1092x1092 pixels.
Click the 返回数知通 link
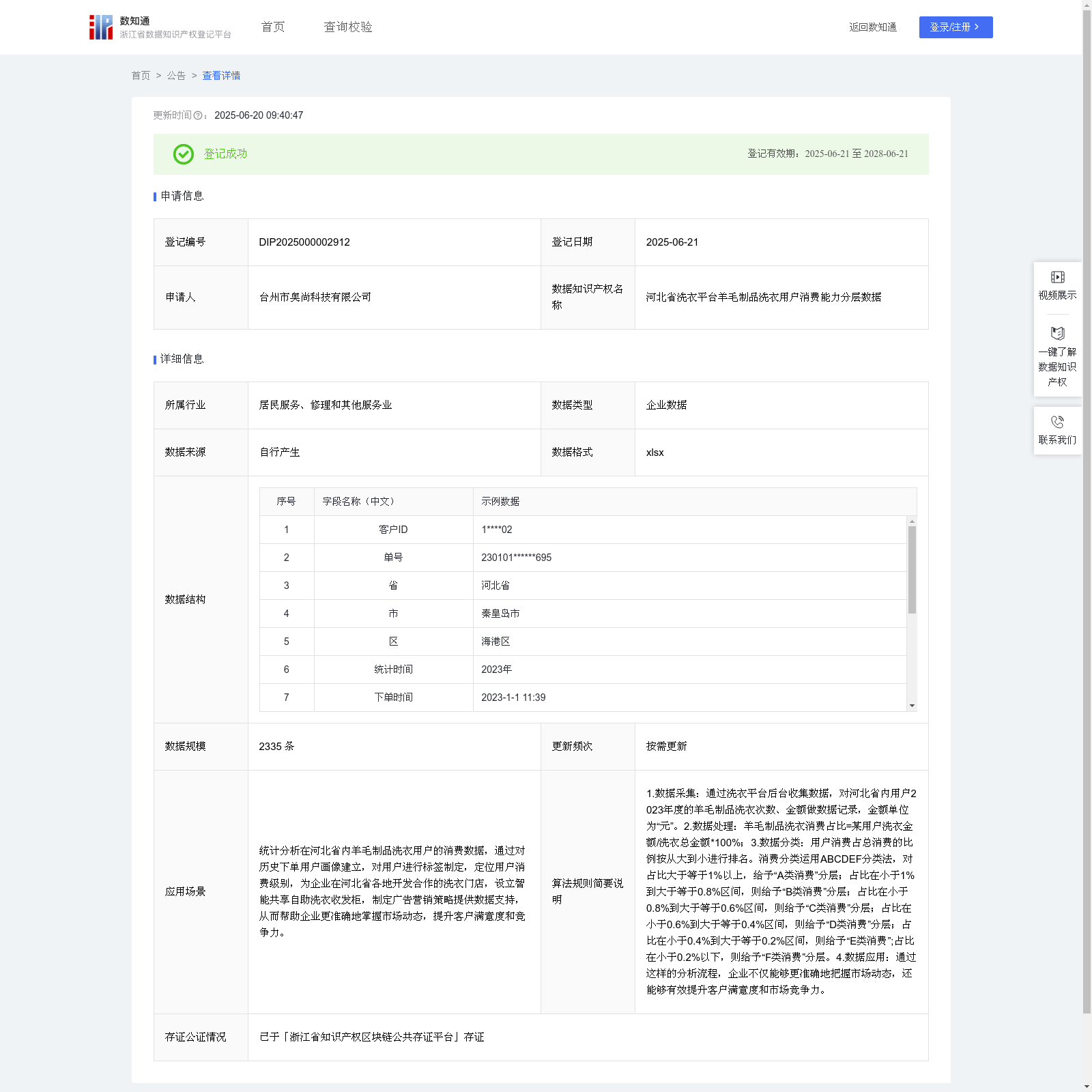tap(872, 27)
